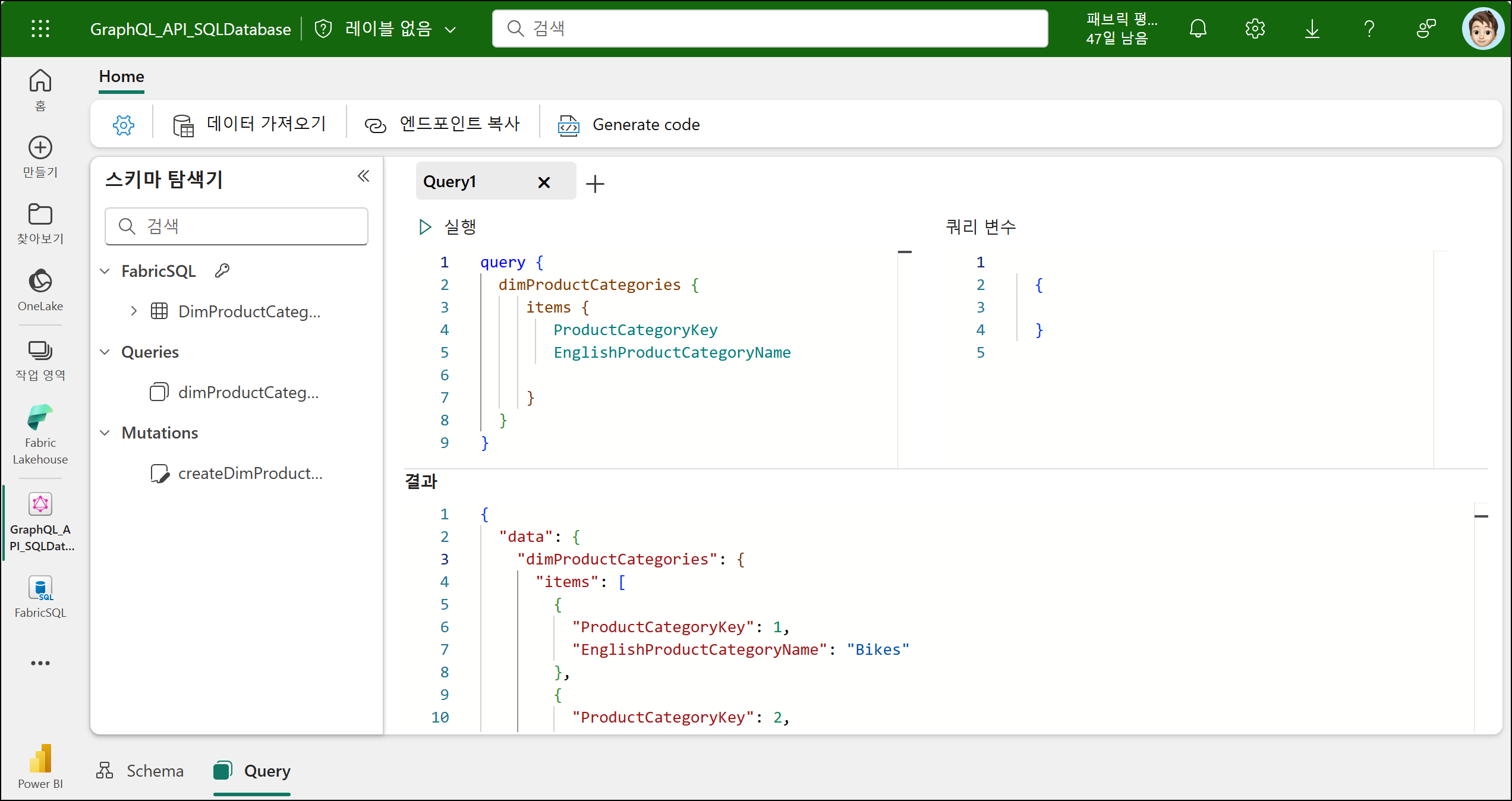Click the key icon next to FabricSQL
Screen dimensions: 1512x801
pyautogui.click(x=222, y=270)
